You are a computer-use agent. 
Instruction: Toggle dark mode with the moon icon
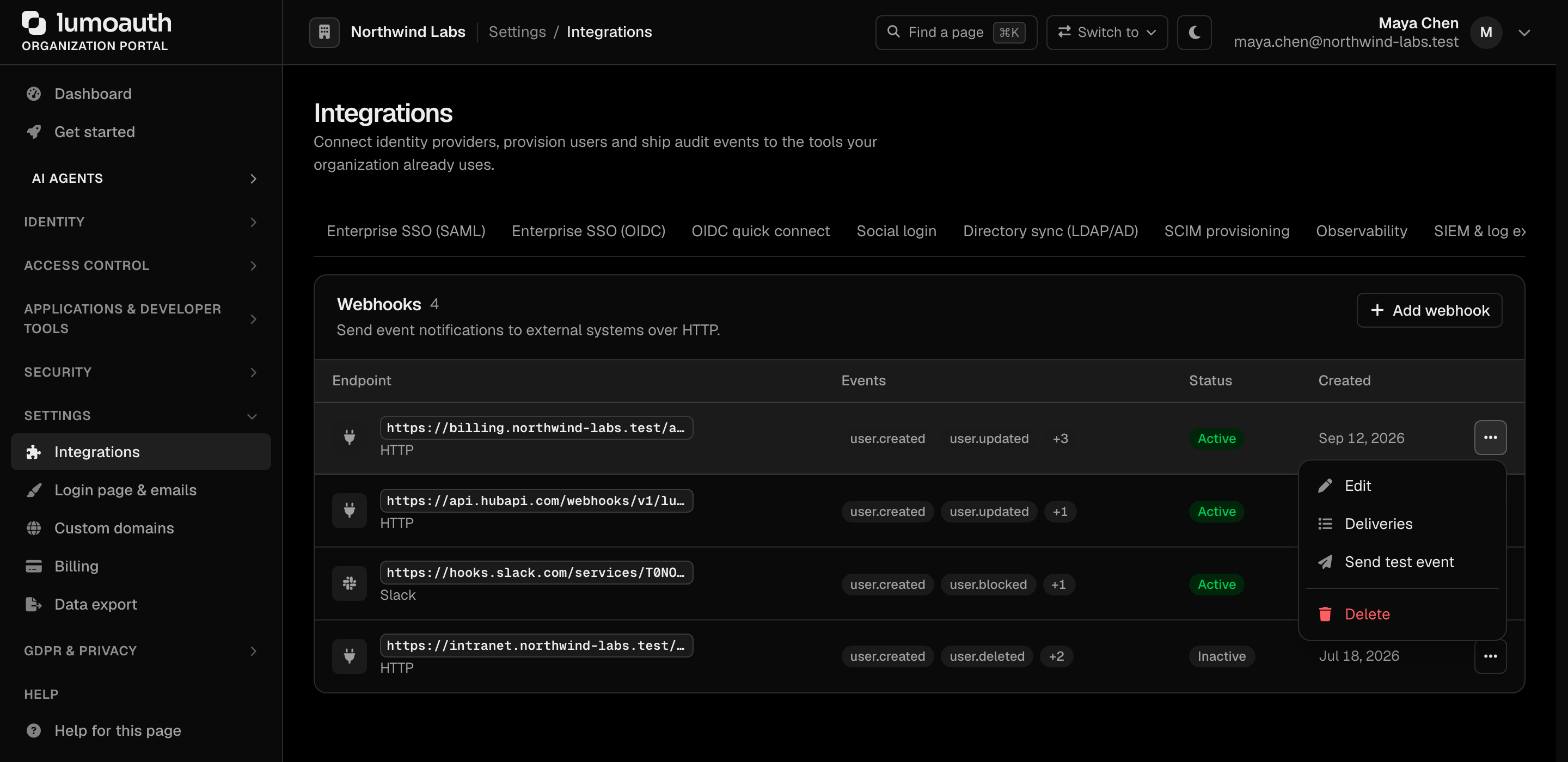pos(1195,32)
